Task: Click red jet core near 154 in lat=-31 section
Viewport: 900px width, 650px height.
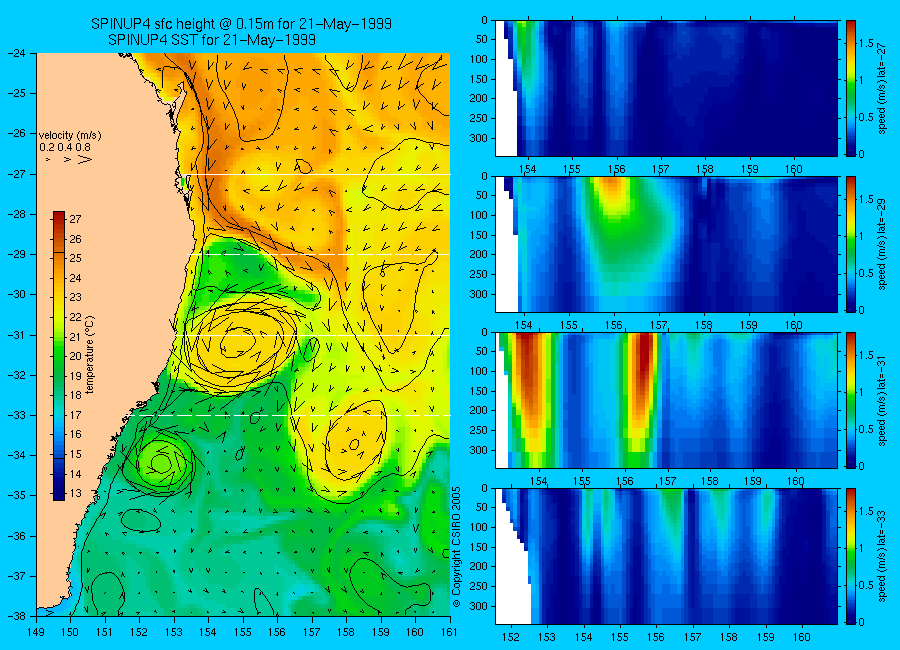Action: coord(529,373)
